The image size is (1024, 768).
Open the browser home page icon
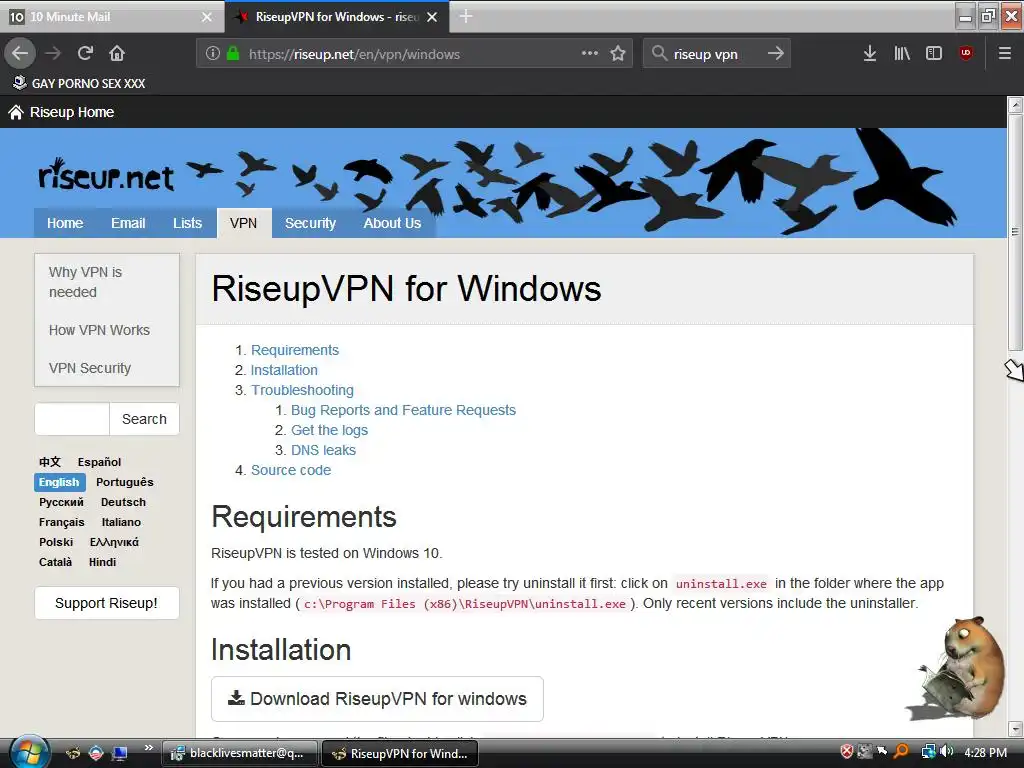click(117, 53)
